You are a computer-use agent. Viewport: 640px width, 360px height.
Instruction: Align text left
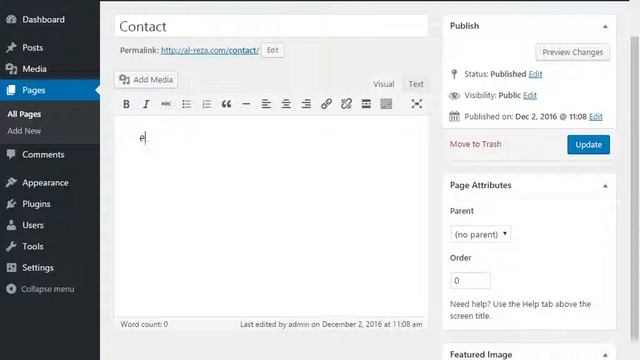click(x=266, y=104)
